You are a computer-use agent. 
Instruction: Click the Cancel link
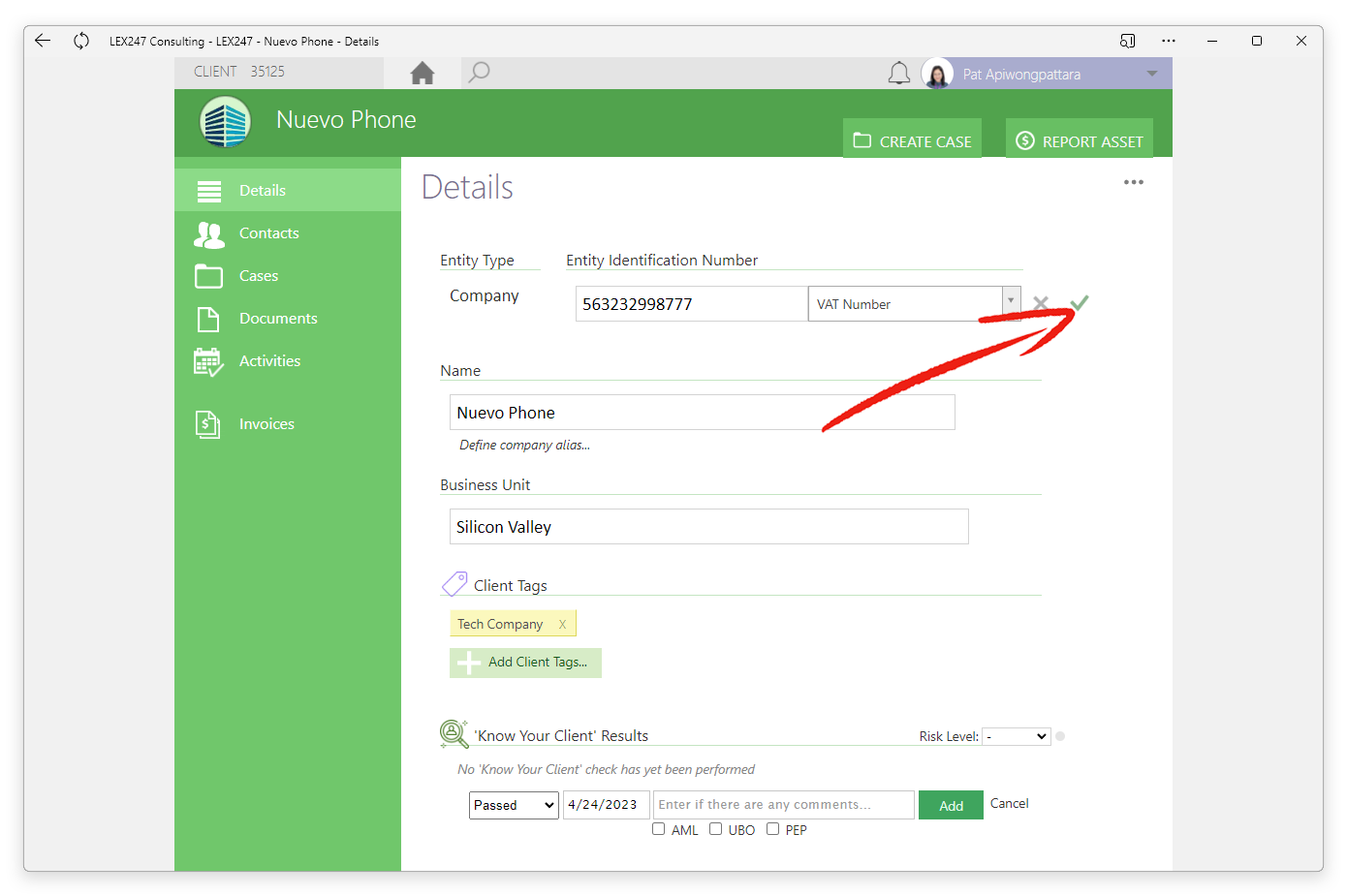click(1009, 804)
